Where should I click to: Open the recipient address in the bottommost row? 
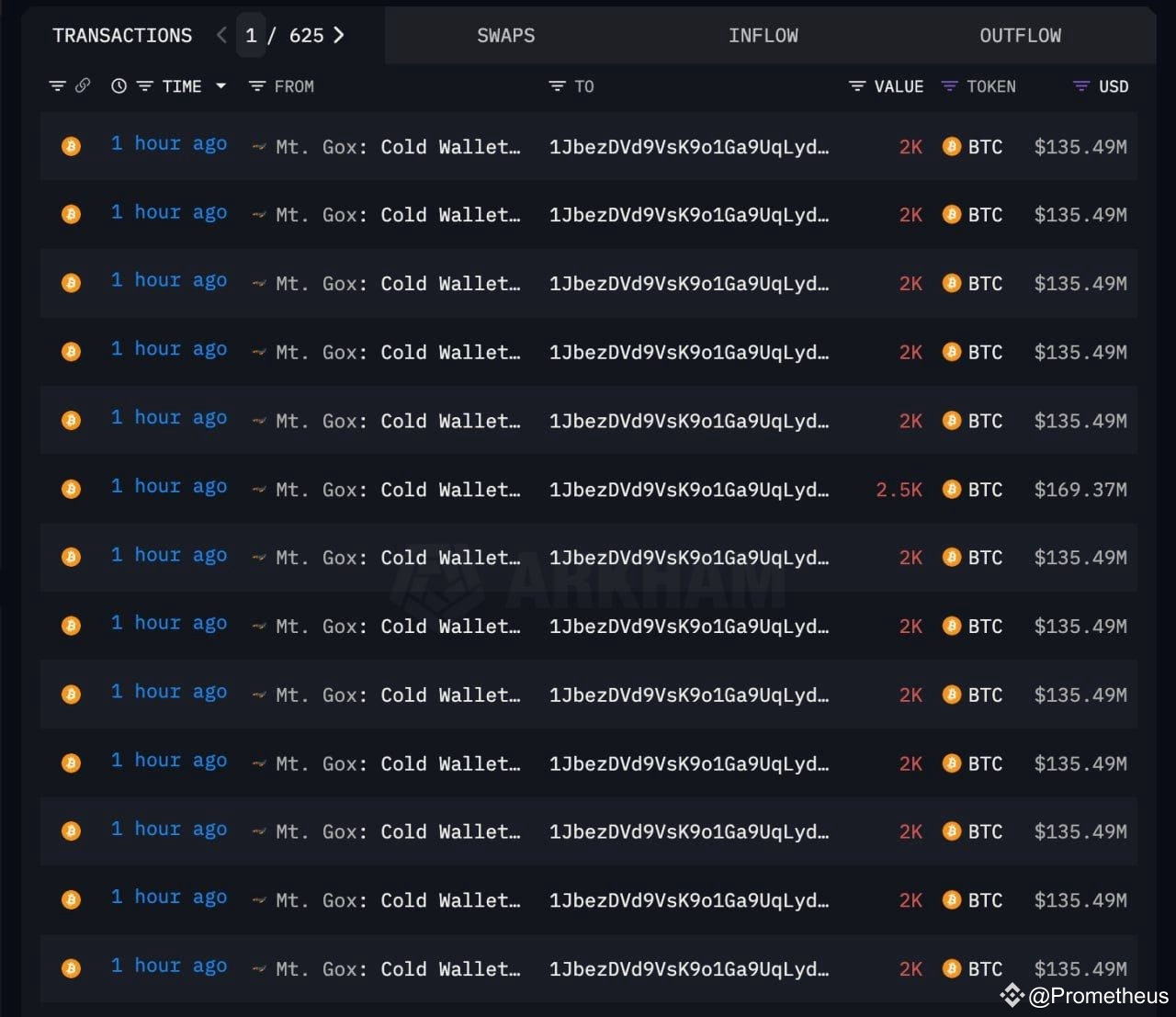click(689, 969)
